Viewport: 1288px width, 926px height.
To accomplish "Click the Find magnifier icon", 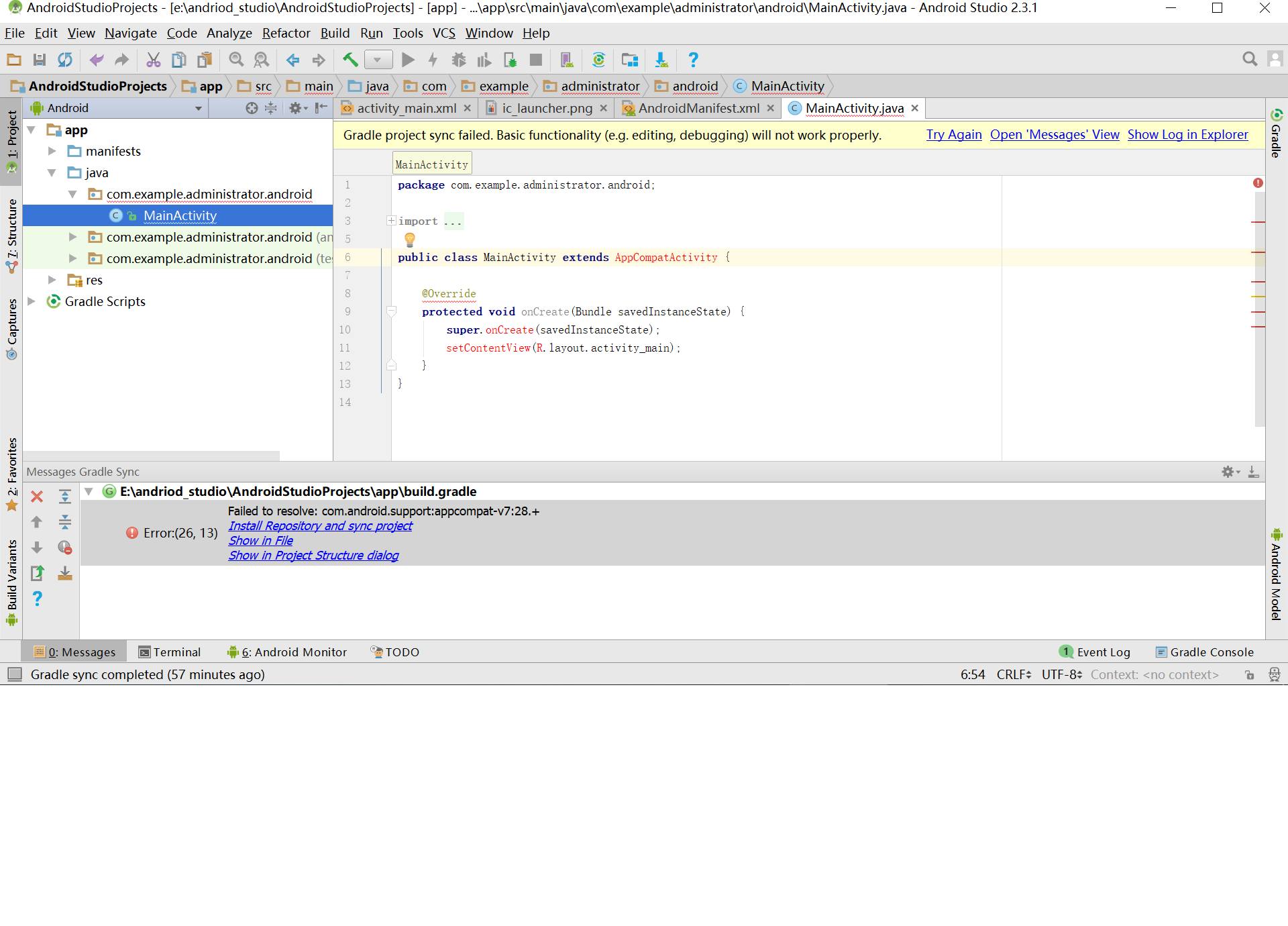I will pos(236,60).
